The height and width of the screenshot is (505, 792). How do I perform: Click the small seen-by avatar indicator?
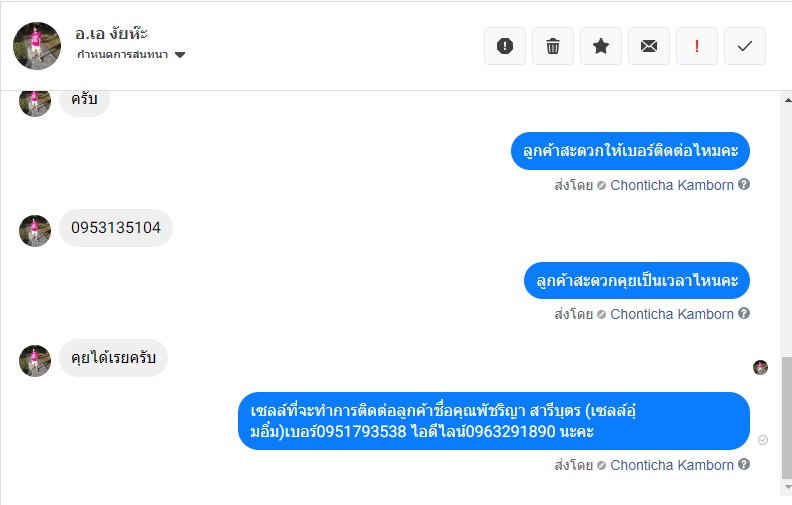761,367
